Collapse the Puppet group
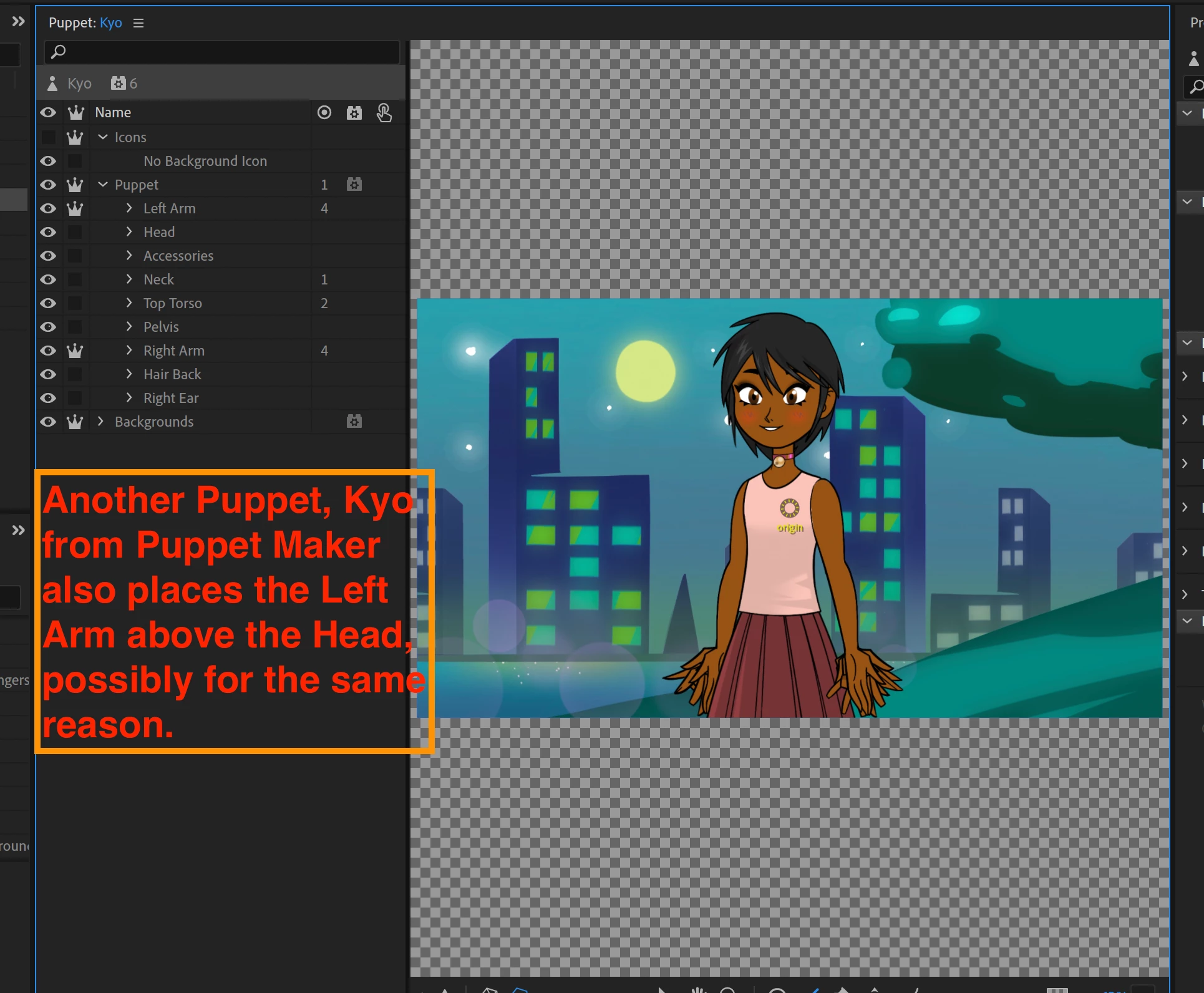The image size is (1204, 993). click(x=103, y=185)
